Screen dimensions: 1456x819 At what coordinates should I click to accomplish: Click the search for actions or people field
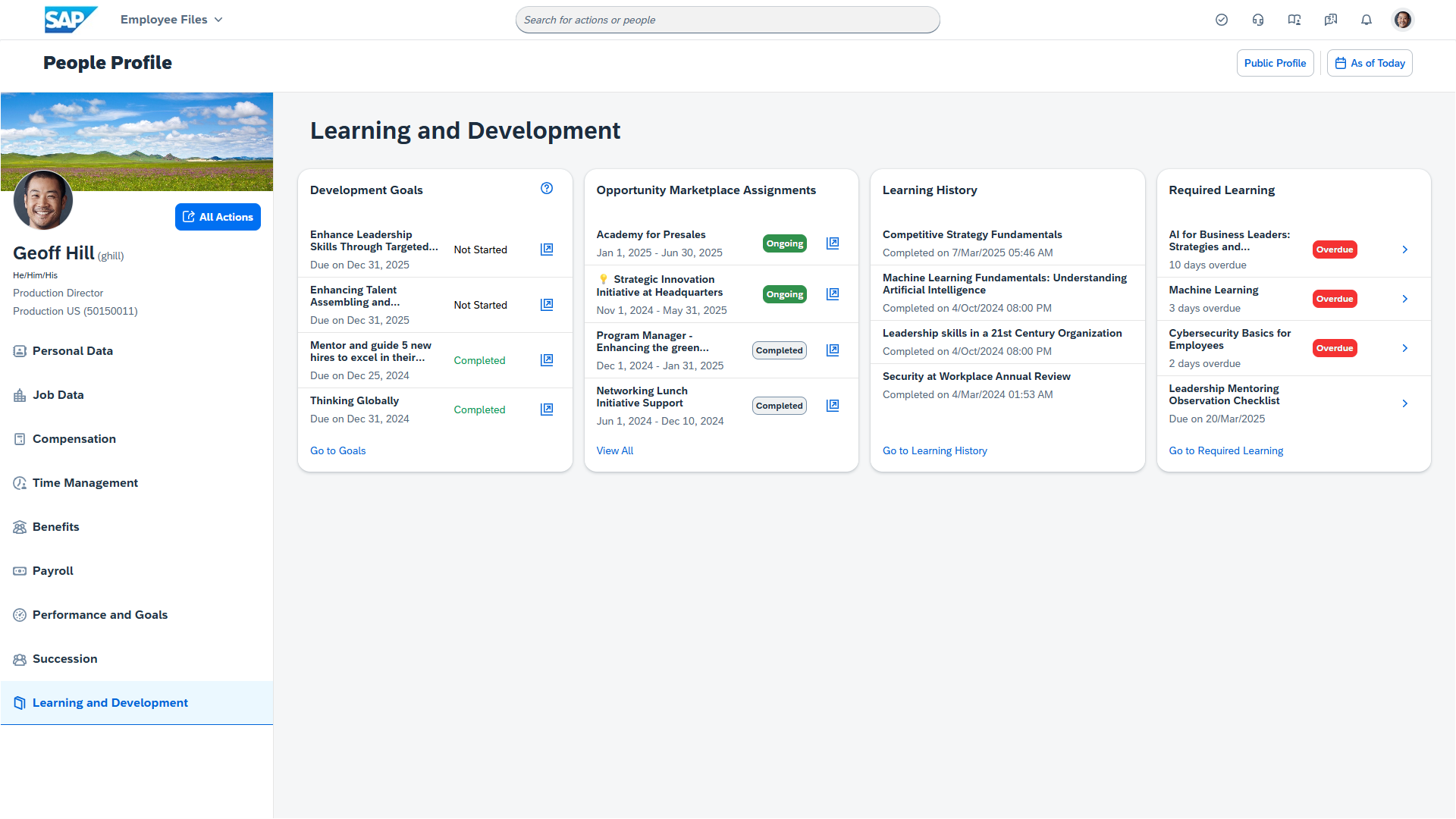(x=727, y=20)
